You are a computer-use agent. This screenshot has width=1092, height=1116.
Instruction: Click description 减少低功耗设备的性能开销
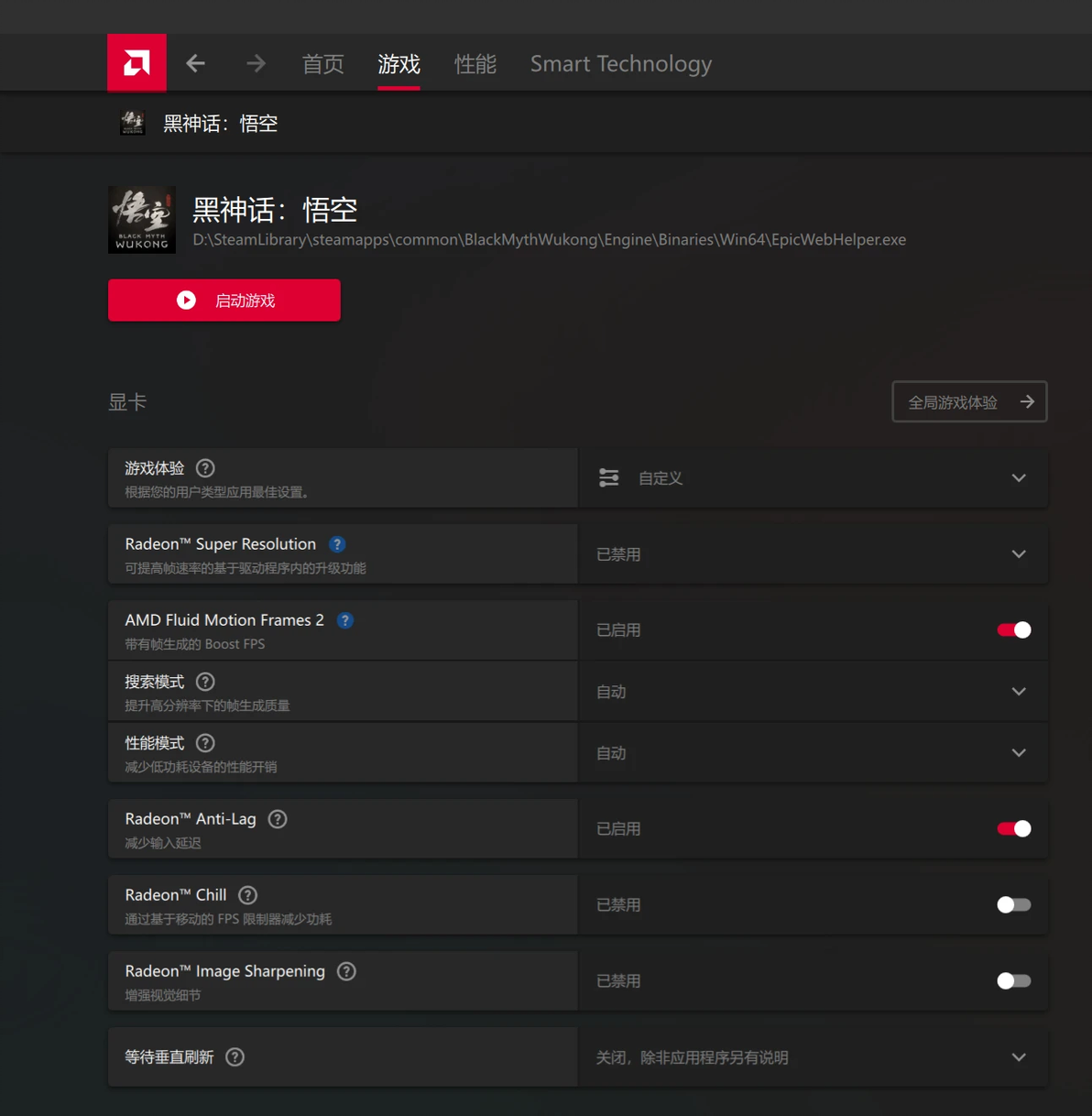pyautogui.click(x=201, y=767)
